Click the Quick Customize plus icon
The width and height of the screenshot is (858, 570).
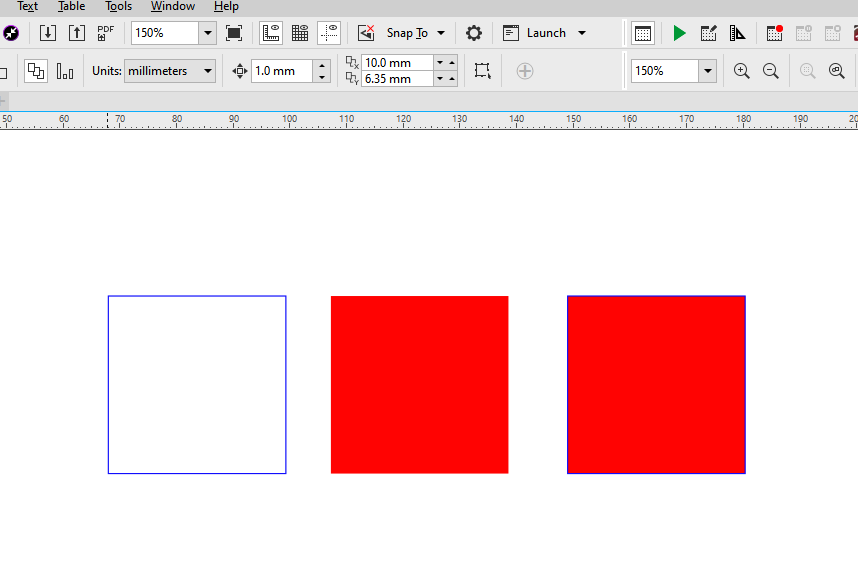525,71
